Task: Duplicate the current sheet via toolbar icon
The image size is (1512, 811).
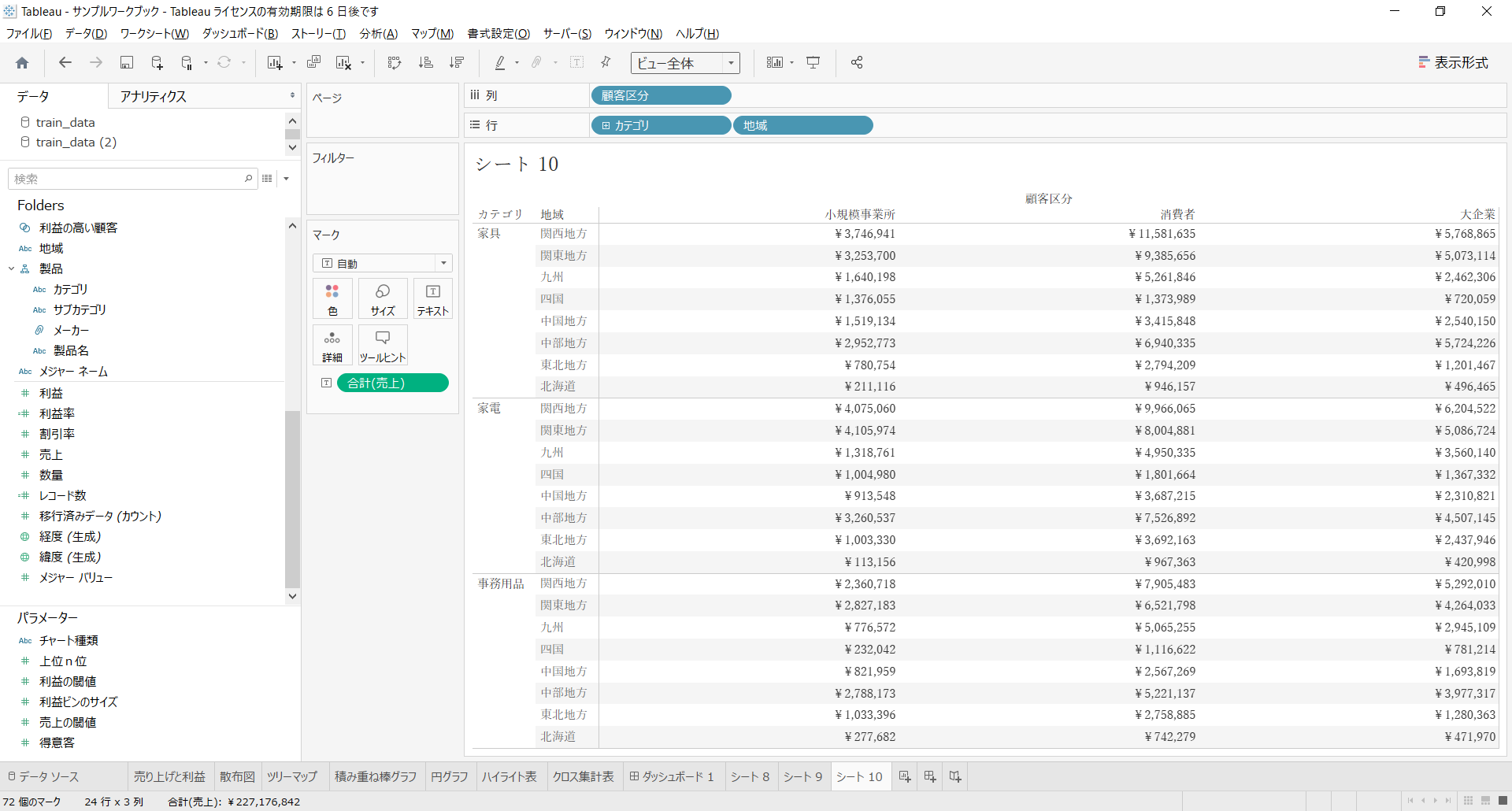Action: click(313, 63)
